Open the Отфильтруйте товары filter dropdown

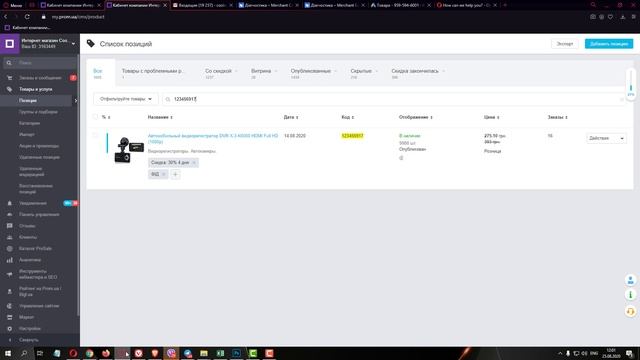coord(126,99)
